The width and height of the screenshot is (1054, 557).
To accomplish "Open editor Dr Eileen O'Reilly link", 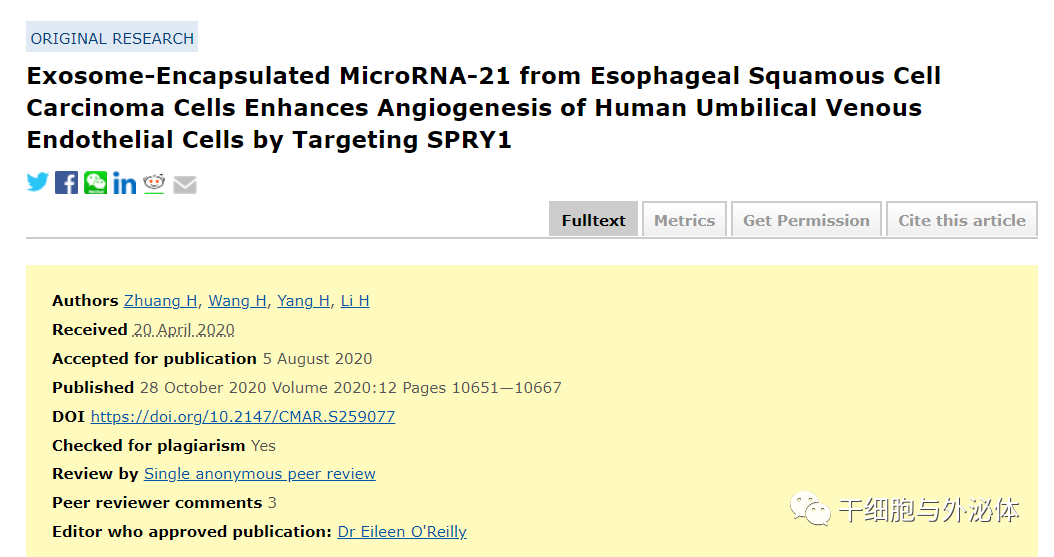I will pyautogui.click(x=402, y=531).
